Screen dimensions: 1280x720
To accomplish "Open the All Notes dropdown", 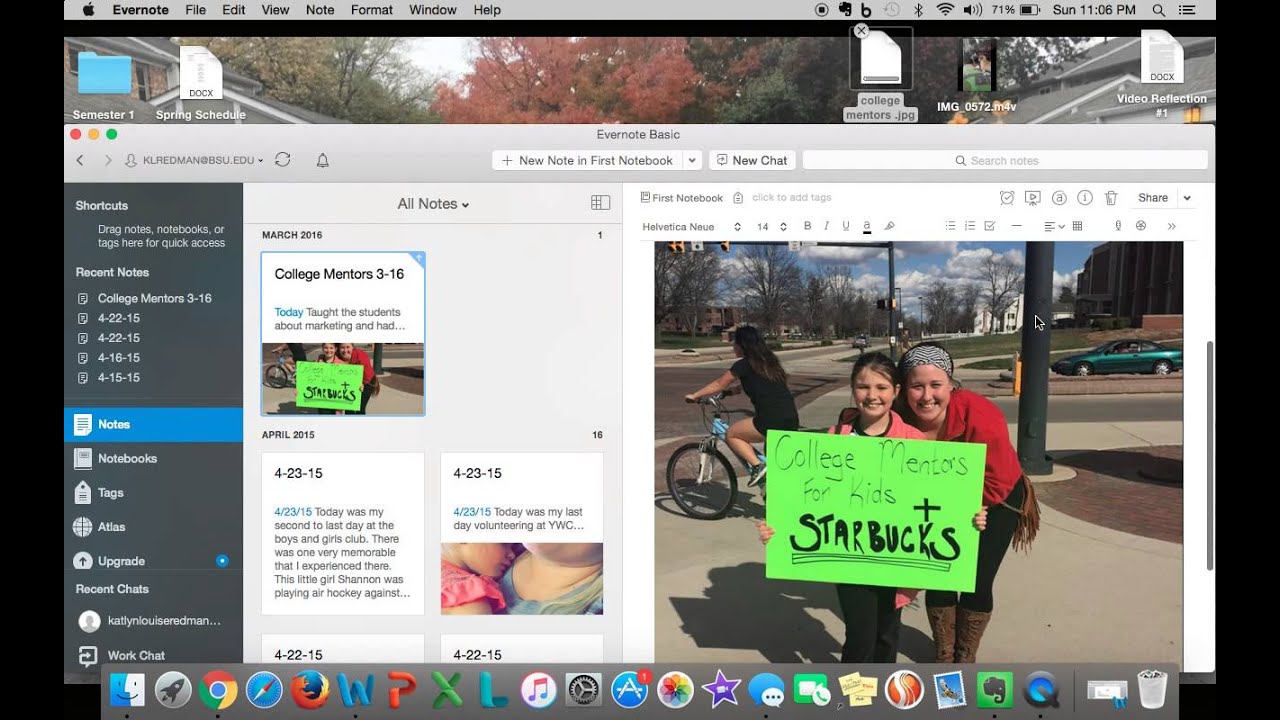I will [x=433, y=203].
